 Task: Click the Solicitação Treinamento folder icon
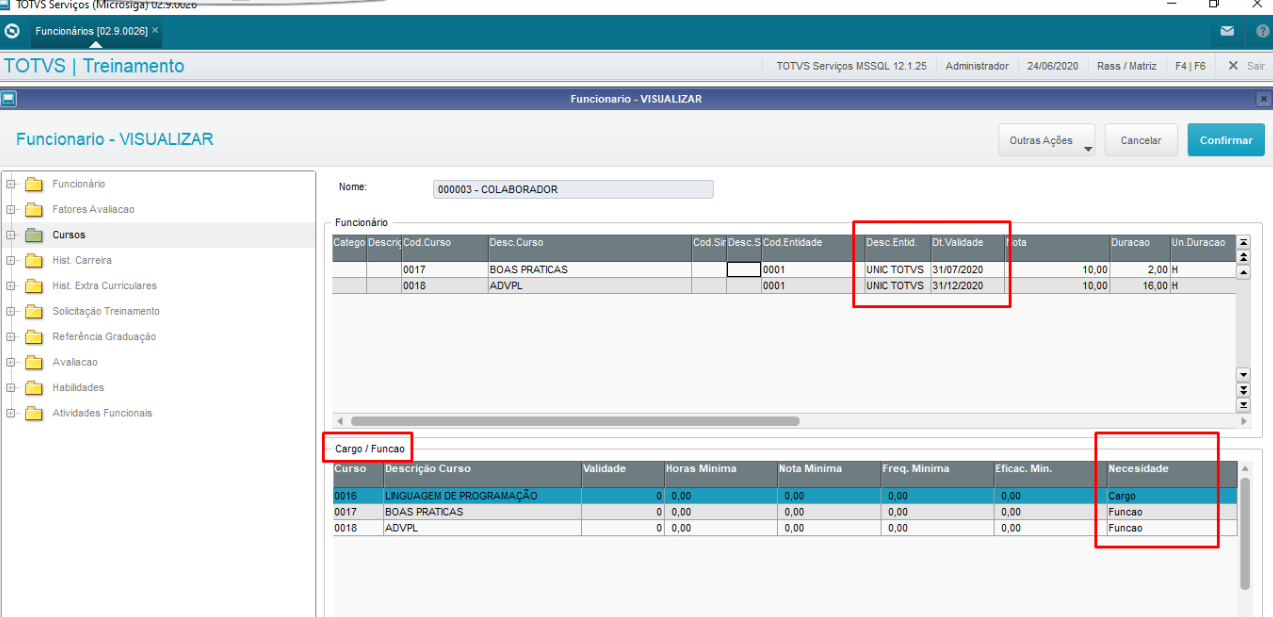point(34,312)
